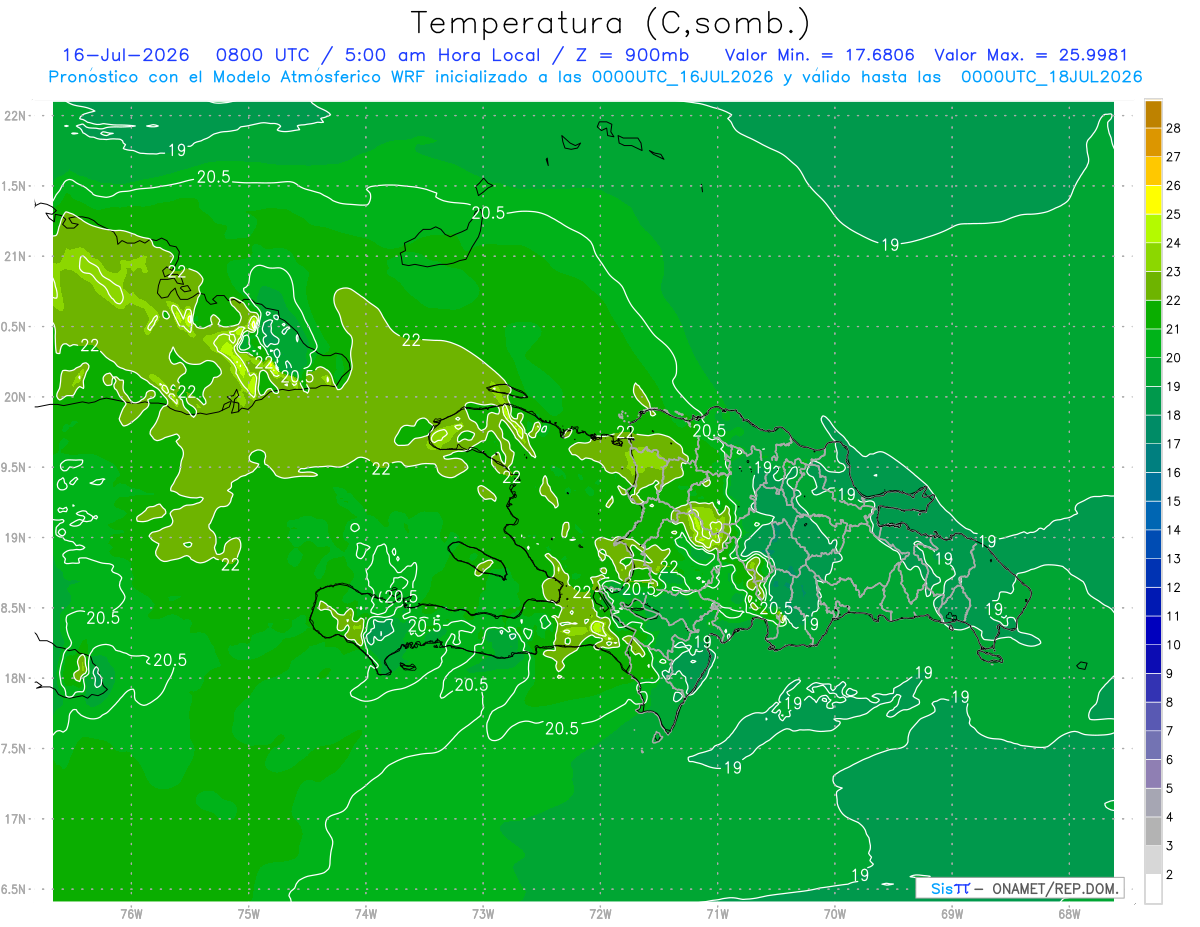Pick the teal swatch between labels 16 and 17
Image resolution: width=1200 pixels, height=927 pixels.
pyautogui.click(x=1153, y=458)
